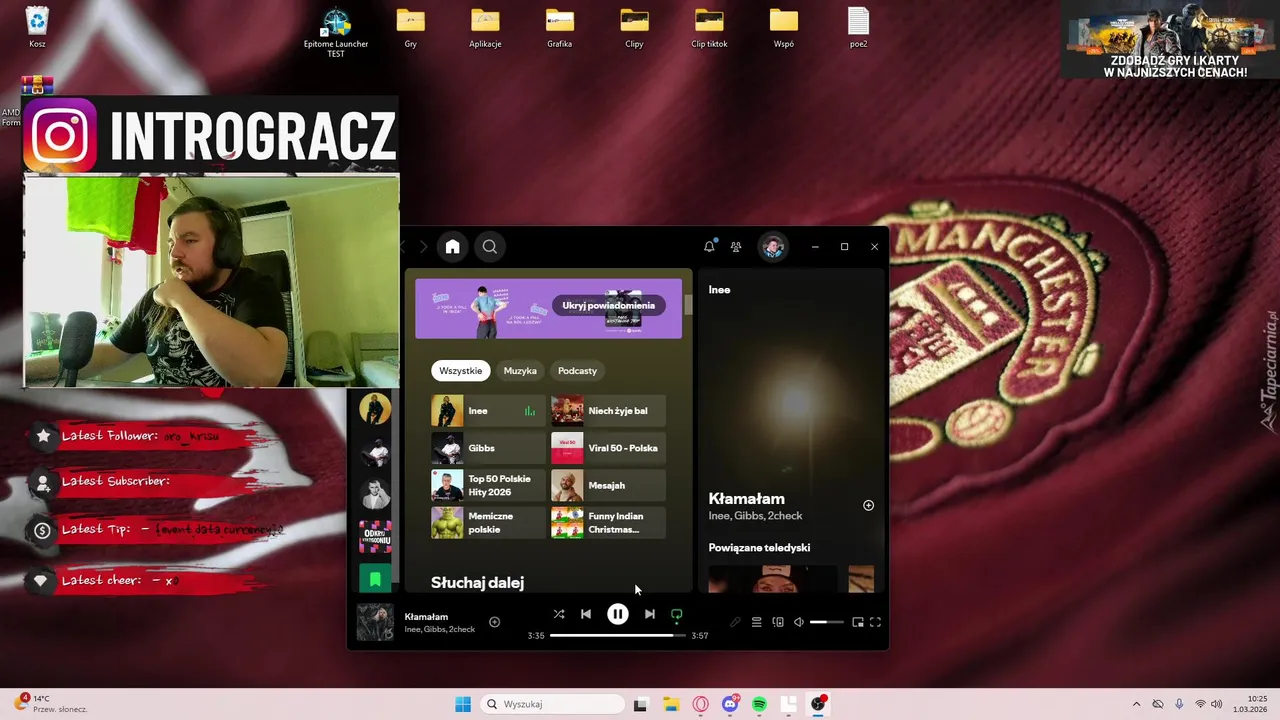Enter Spotify full screen mode
1280x720 pixels.
point(875,622)
